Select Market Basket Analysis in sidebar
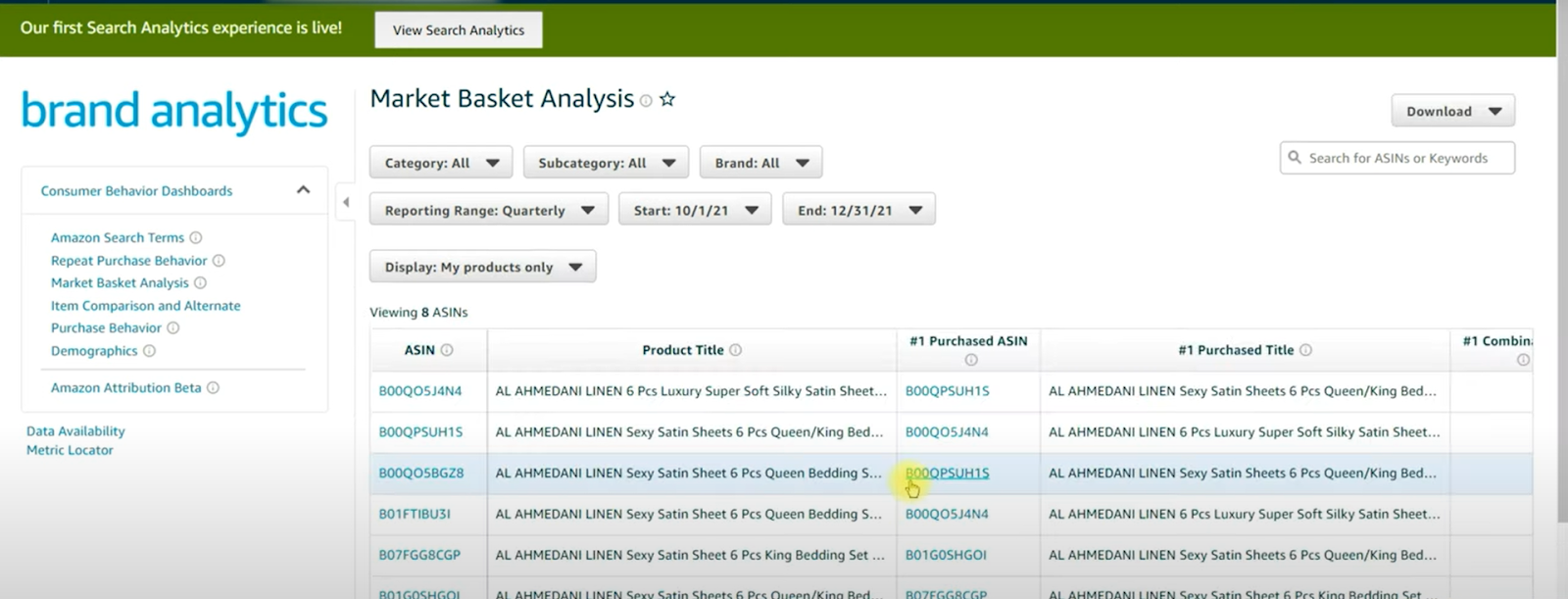The height and width of the screenshot is (599, 1568). tap(120, 282)
